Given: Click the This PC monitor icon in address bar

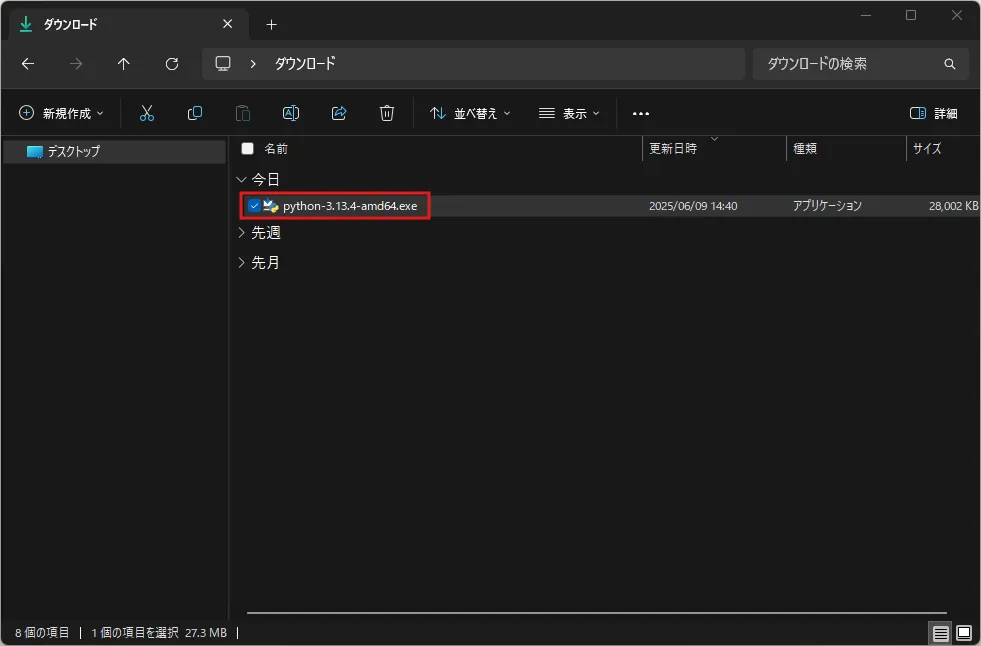Looking at the screenshot, I should 223,64.
